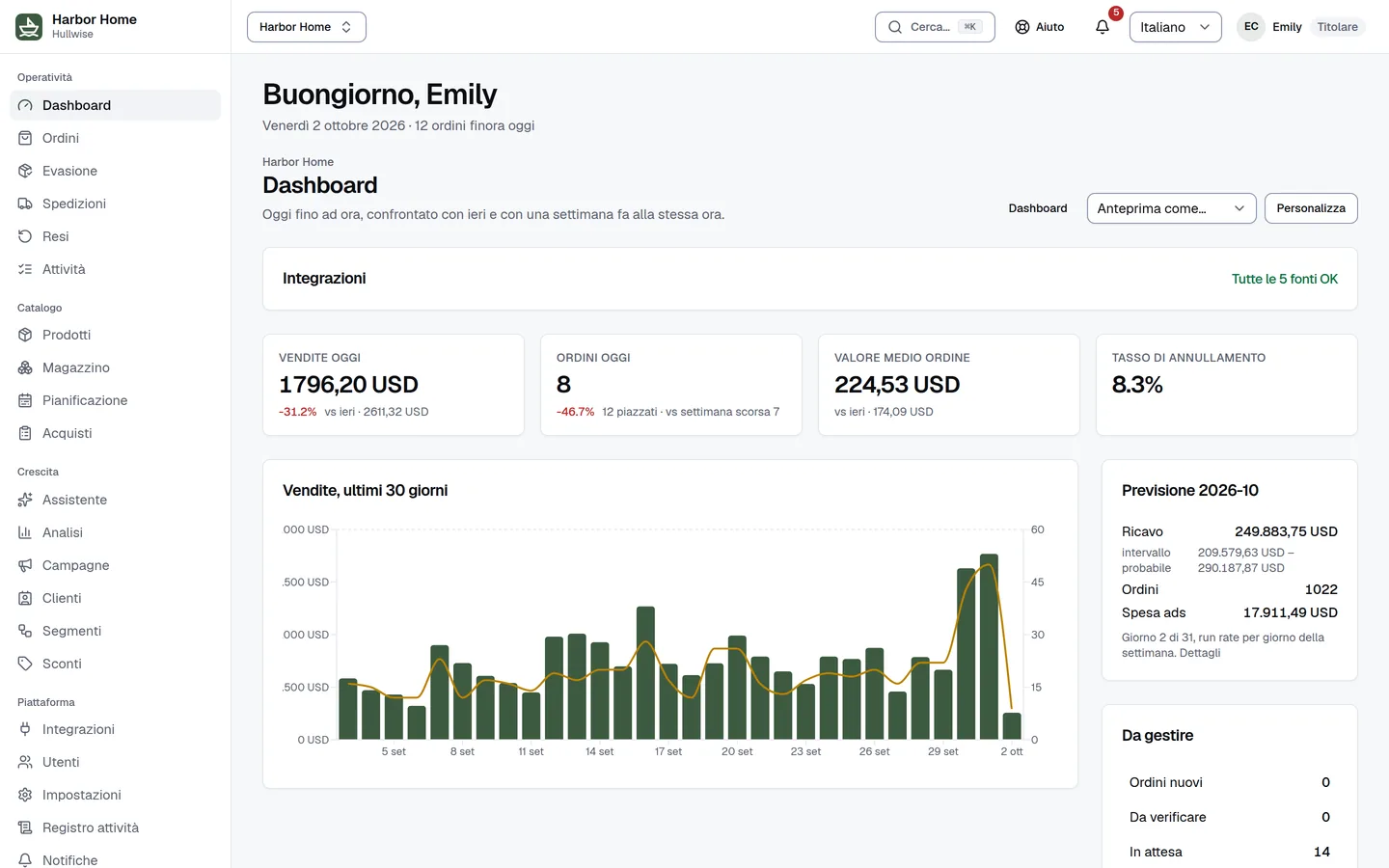Open Clienti in the sidebar
1389x868 pixels.
pyautogui.click(x=115, y=598)
